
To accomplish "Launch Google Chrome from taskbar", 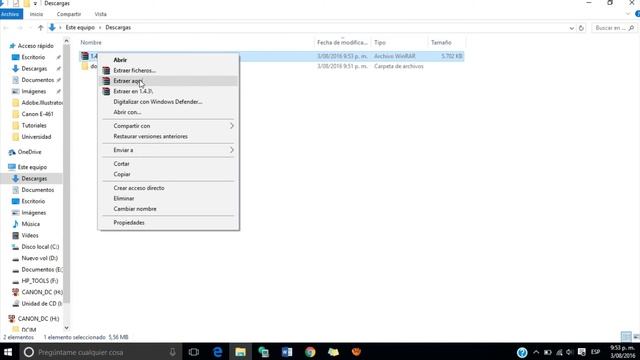I will click(x=310, y=352).
